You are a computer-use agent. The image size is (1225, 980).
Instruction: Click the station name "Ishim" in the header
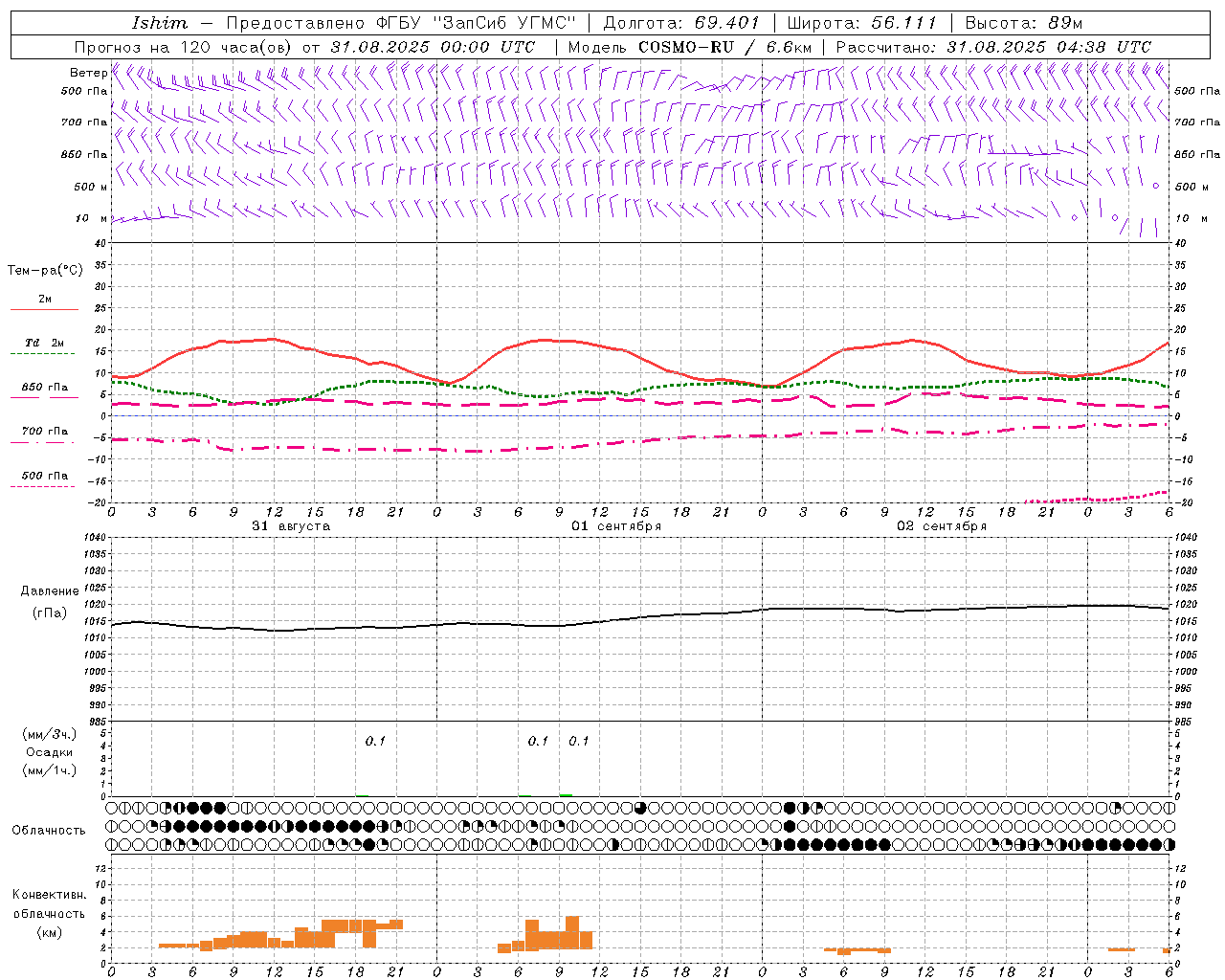pyautogui.click(x=160, y=23)
